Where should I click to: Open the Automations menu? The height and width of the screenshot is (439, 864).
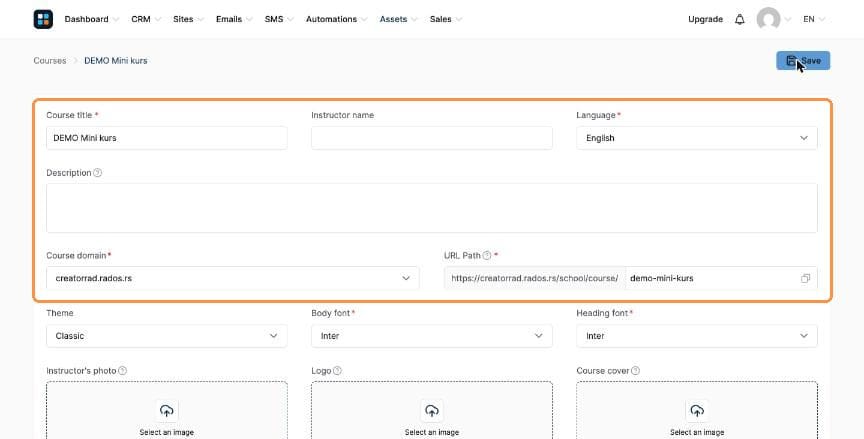click(x=336, y=19)
